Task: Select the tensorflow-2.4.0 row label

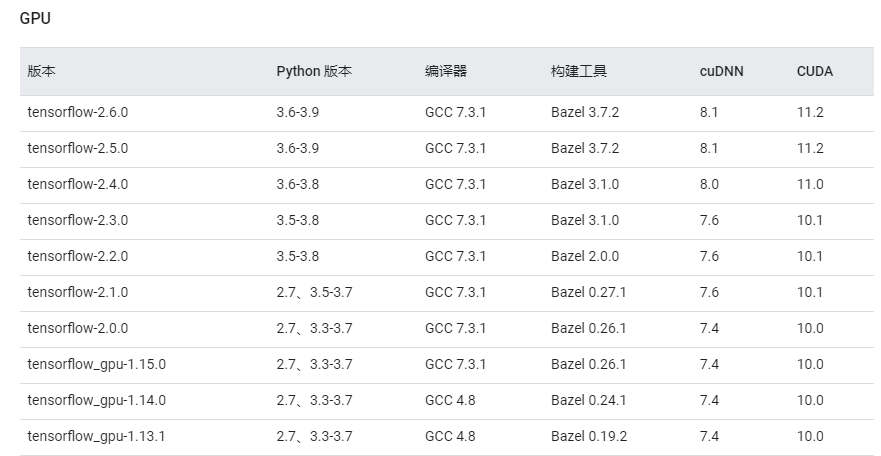Action: pyautogui.click(x=78, y=184)
